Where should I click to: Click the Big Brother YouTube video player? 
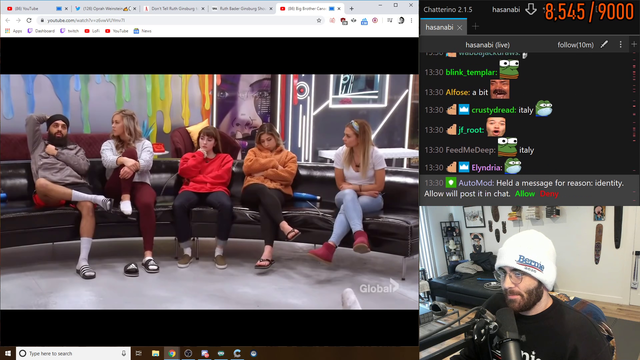(209, 191)
